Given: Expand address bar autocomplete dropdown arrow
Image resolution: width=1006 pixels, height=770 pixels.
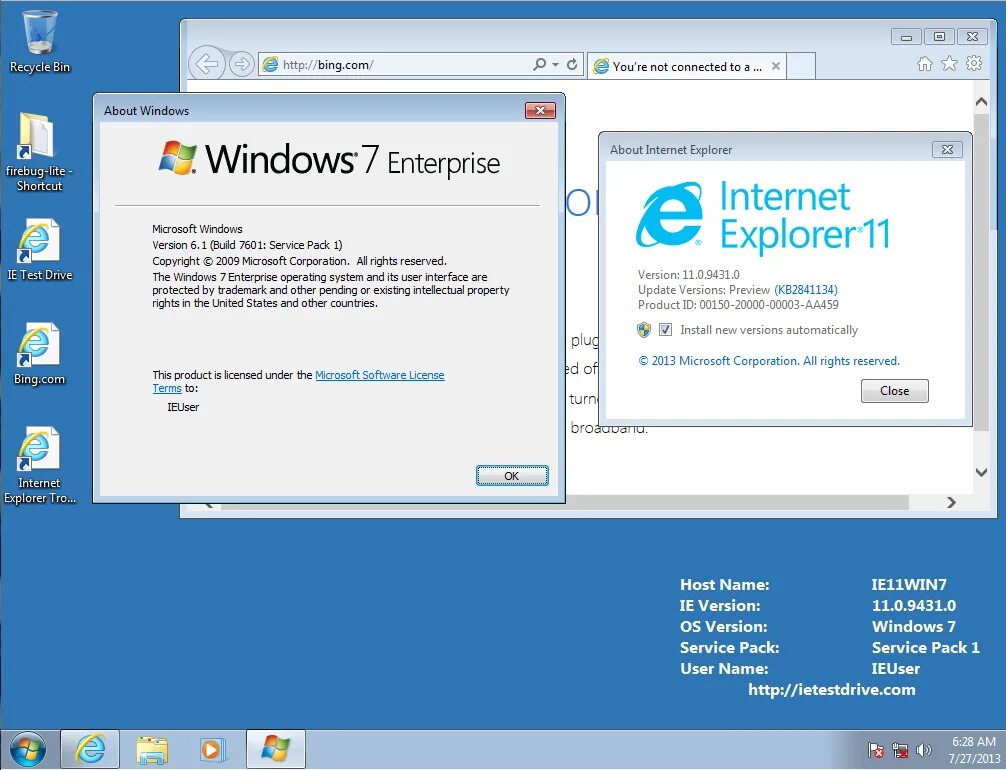Looking at the screenshot, I should [x=556, y=64].
